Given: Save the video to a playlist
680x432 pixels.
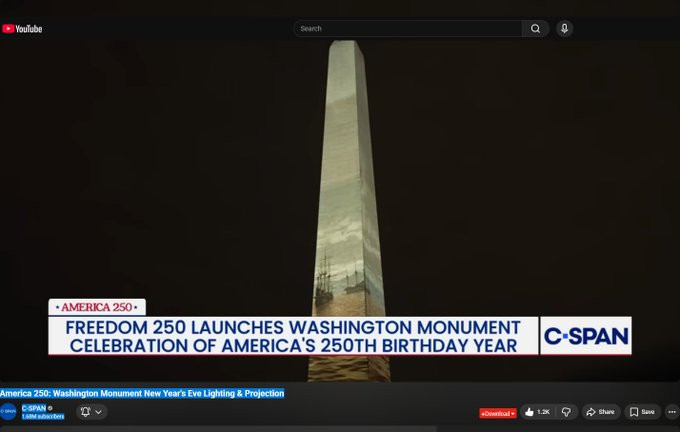Looking at the screenshot, I should coord(642,412).
